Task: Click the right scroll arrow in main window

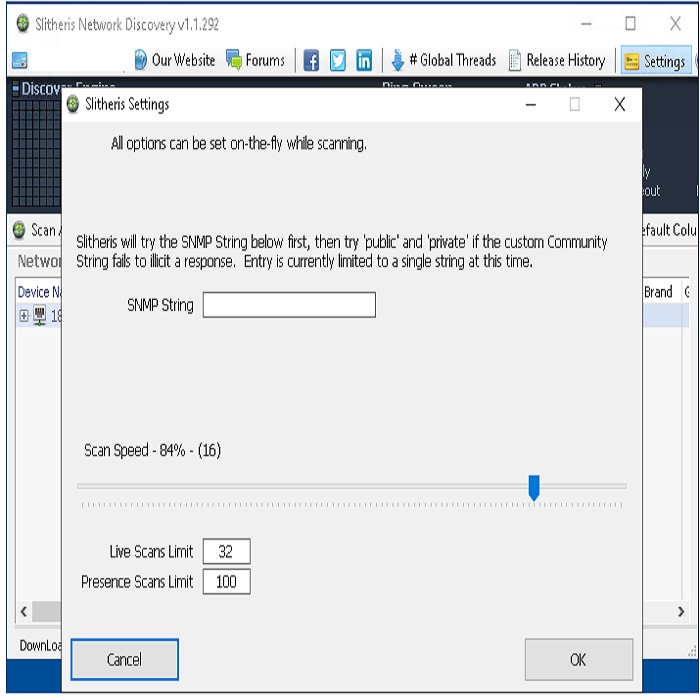Action: pyautogui.click(x=681, y=611)
